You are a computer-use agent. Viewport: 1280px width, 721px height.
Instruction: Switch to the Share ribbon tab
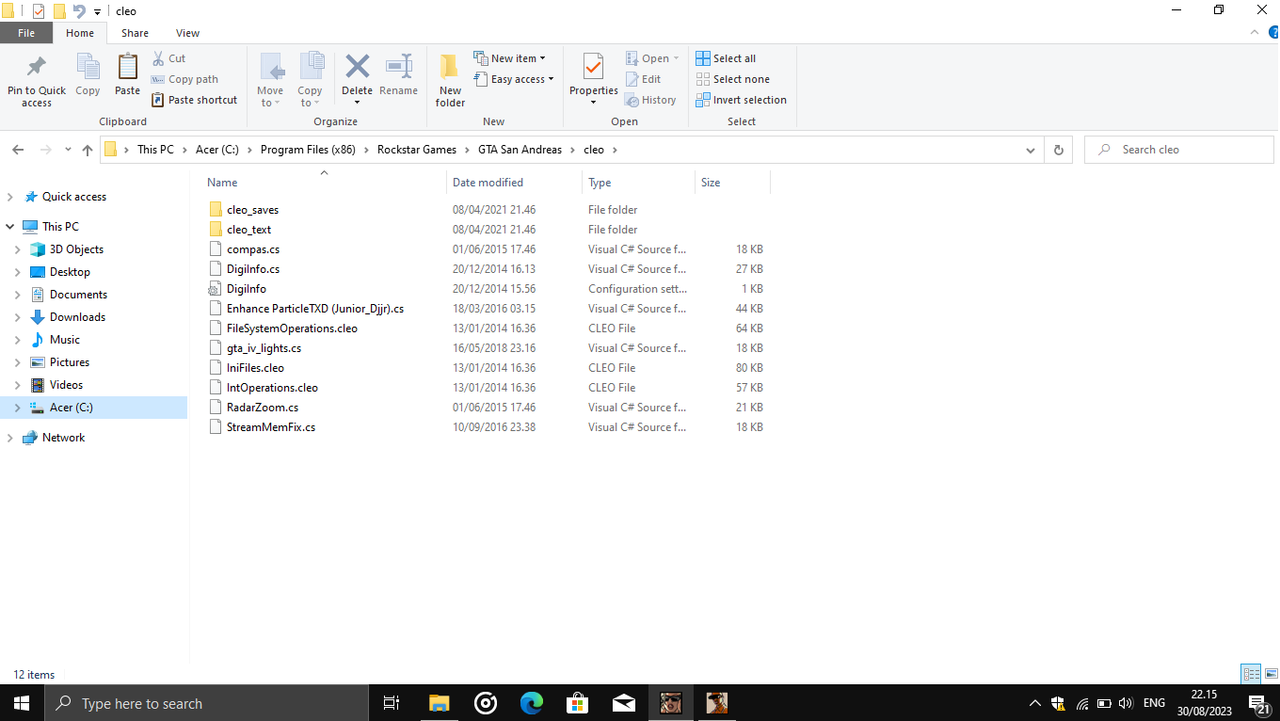click(135, 33)
